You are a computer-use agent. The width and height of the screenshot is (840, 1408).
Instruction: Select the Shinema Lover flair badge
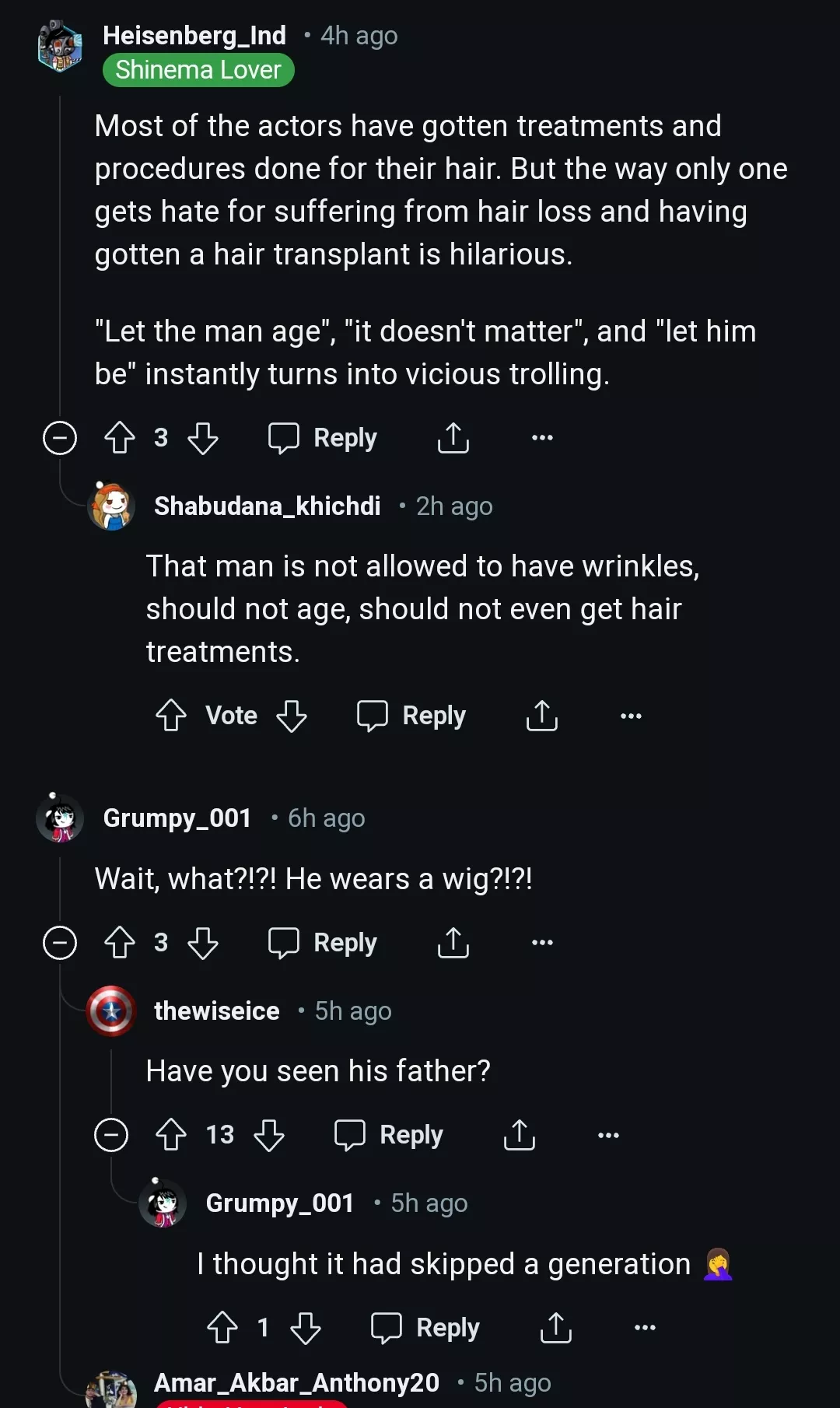[x=198, y=70]
